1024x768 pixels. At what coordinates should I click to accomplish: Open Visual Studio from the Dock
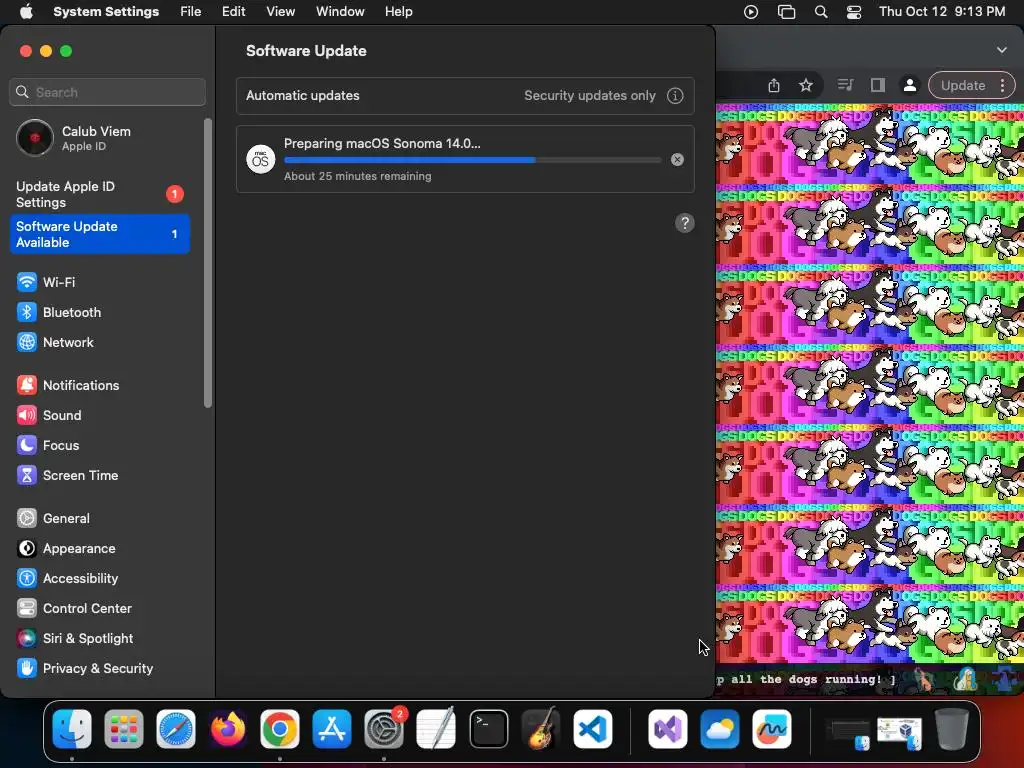tap(667, 729)
